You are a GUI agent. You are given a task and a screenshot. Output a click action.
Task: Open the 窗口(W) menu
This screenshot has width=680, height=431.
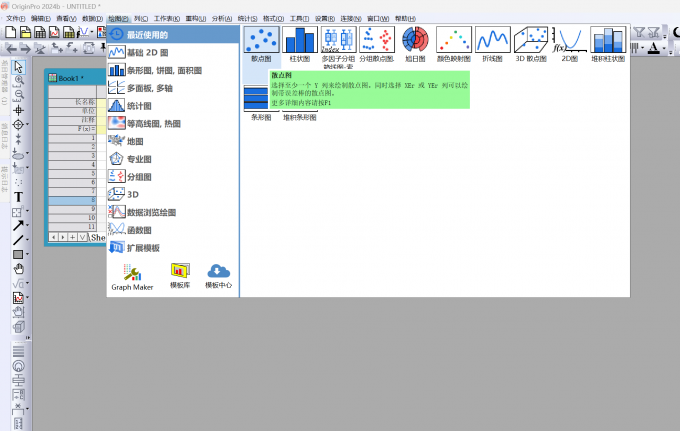(x=378, y=18)
